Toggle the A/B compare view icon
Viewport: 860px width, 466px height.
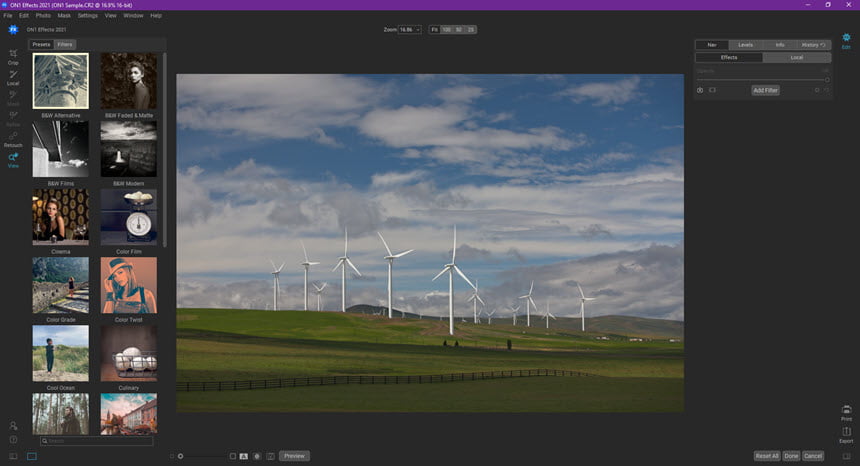244,456
